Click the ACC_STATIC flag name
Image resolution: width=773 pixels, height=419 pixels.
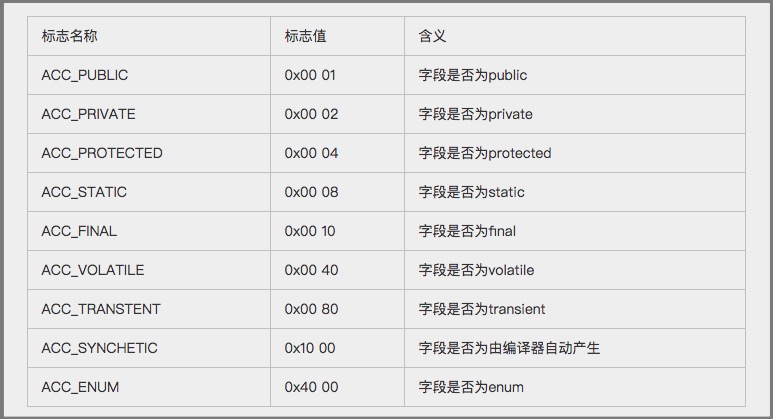[x=84, y=192]
